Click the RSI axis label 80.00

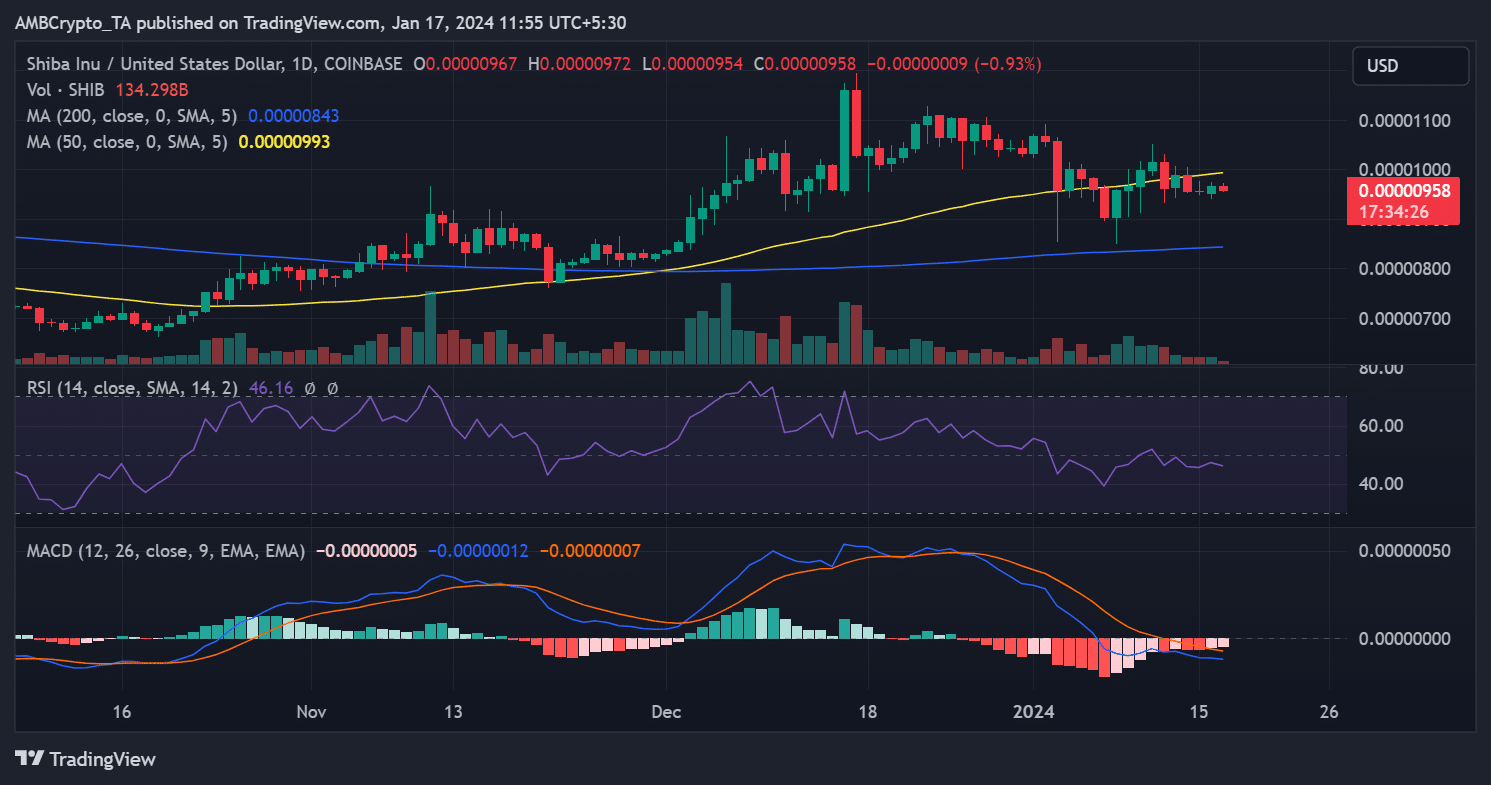pos(1383,368)
